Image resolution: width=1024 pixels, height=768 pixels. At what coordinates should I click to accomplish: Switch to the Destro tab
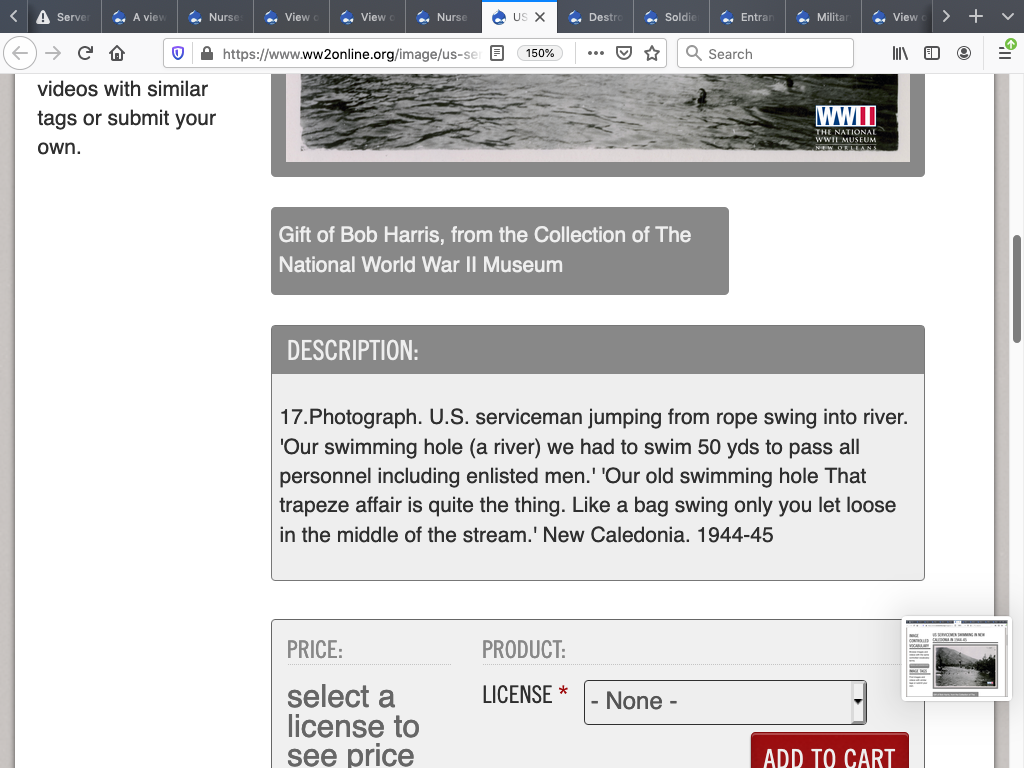[596, 17]
